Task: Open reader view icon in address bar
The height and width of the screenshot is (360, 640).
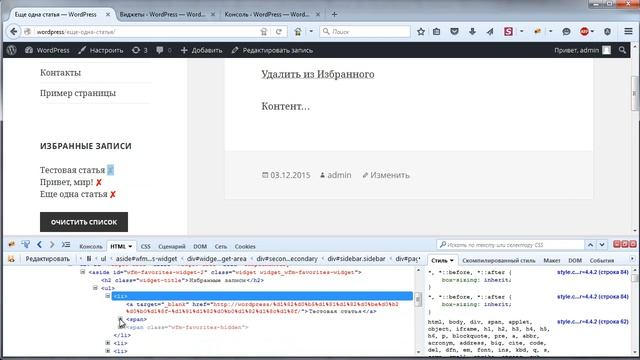Action: pos(264,31)
